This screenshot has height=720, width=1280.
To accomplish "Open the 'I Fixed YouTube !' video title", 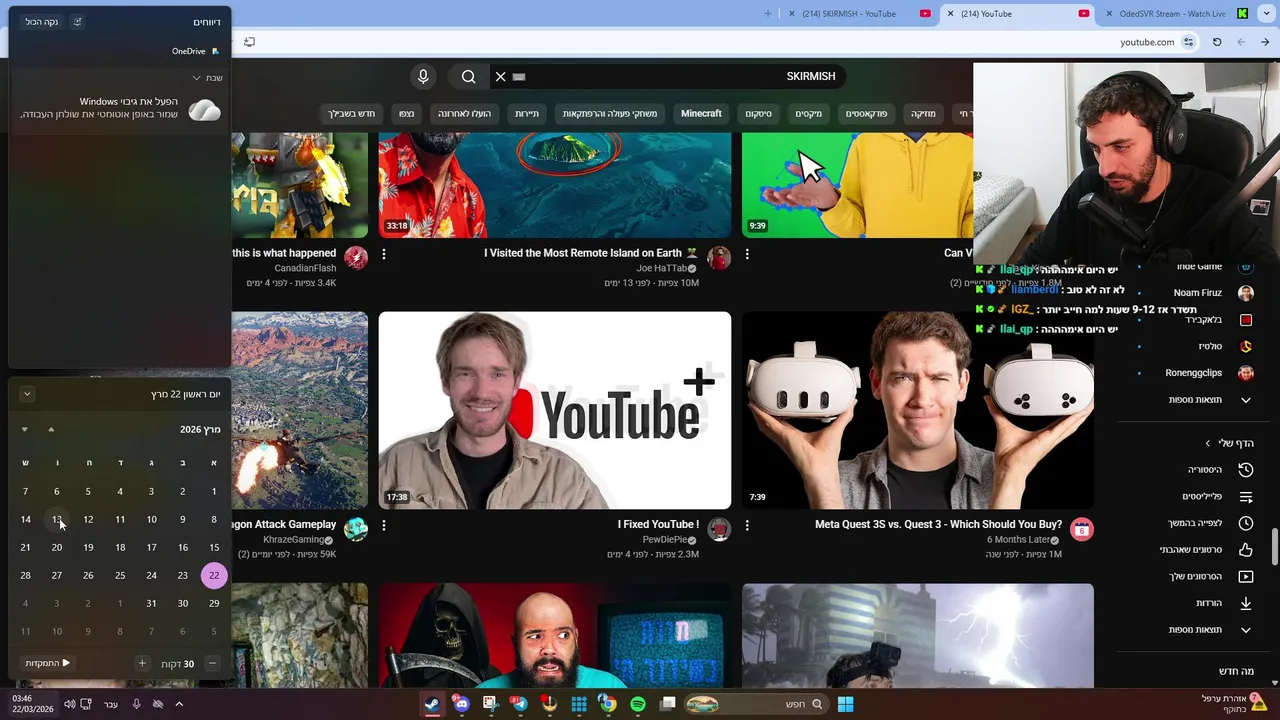I will (658, 524).
